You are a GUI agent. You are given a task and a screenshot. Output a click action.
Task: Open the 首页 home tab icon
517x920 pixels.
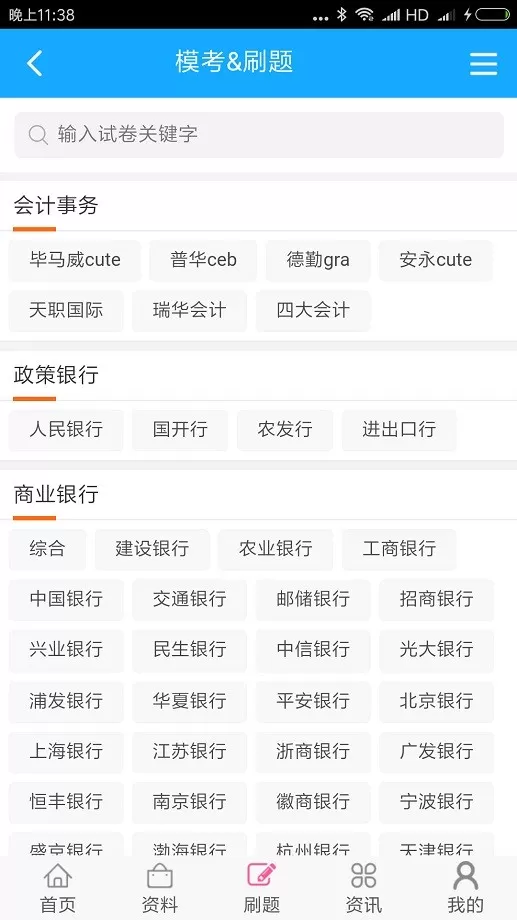[58, 876]
